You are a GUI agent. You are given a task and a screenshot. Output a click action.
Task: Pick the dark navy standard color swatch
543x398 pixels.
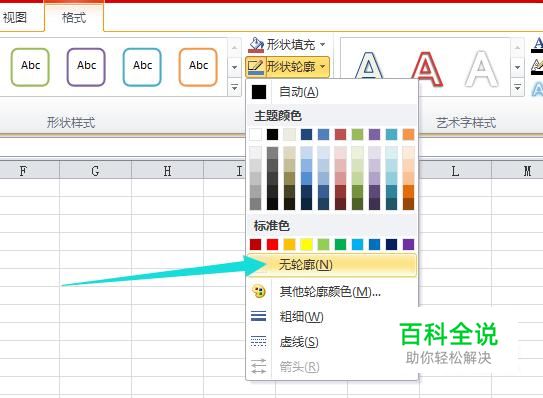tap(391, 245)
